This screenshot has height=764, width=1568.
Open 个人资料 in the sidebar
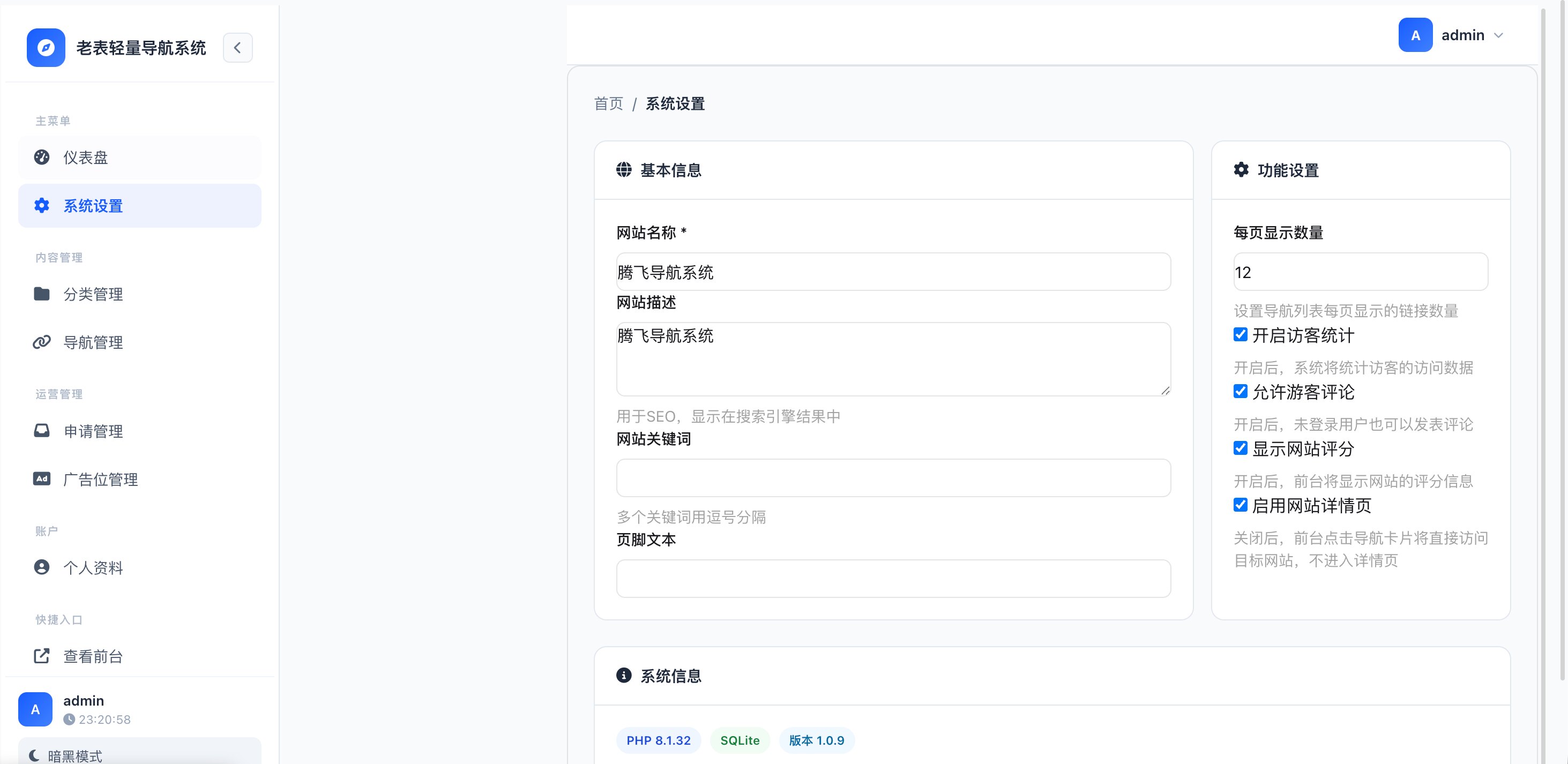[139, 567]
